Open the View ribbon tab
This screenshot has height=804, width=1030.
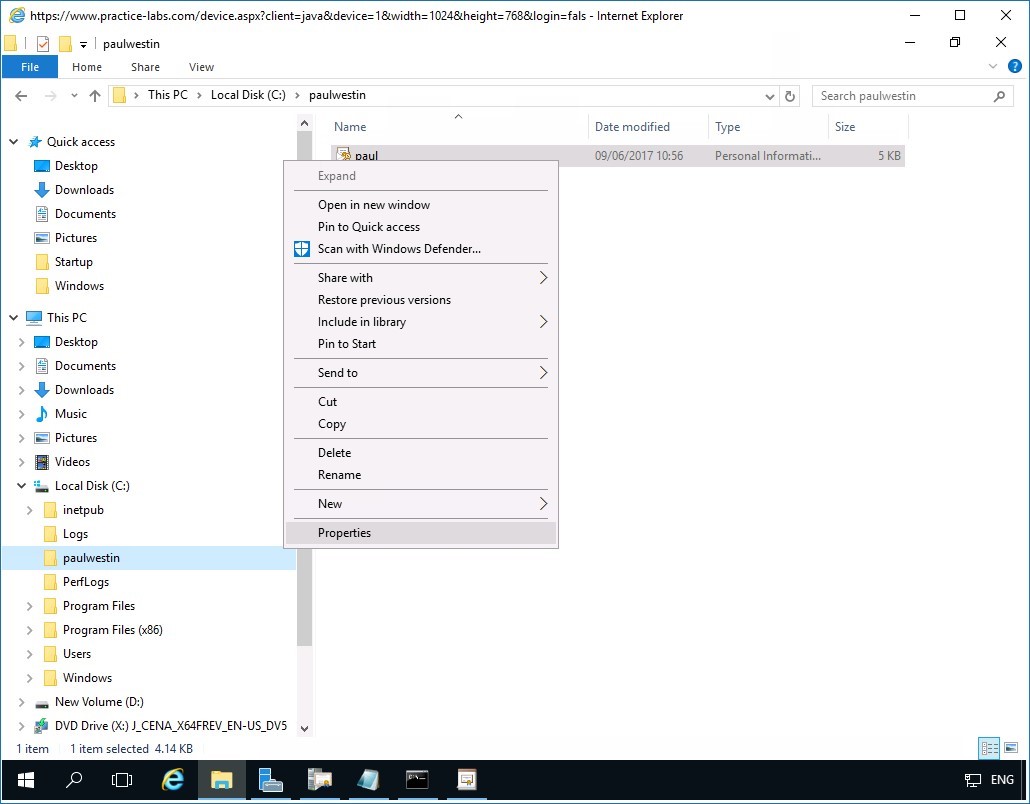click(201, 67)
